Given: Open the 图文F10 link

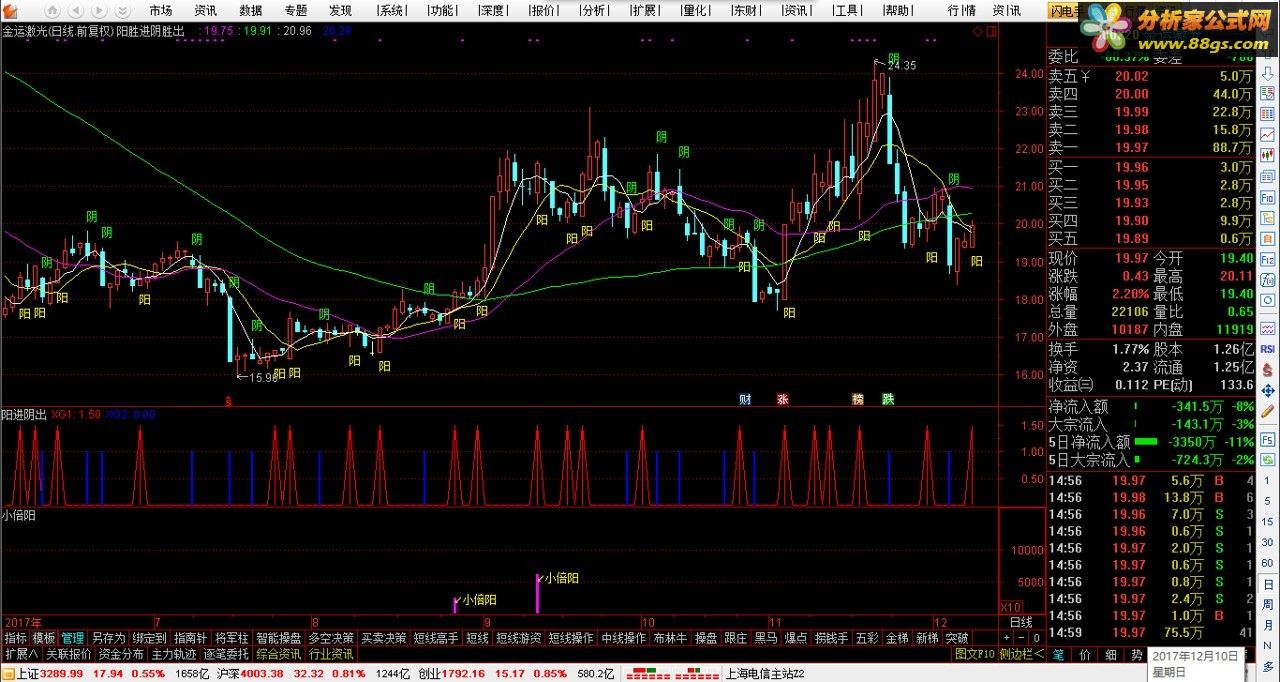Looking at the screenshot, I should [x=975, y=654].
